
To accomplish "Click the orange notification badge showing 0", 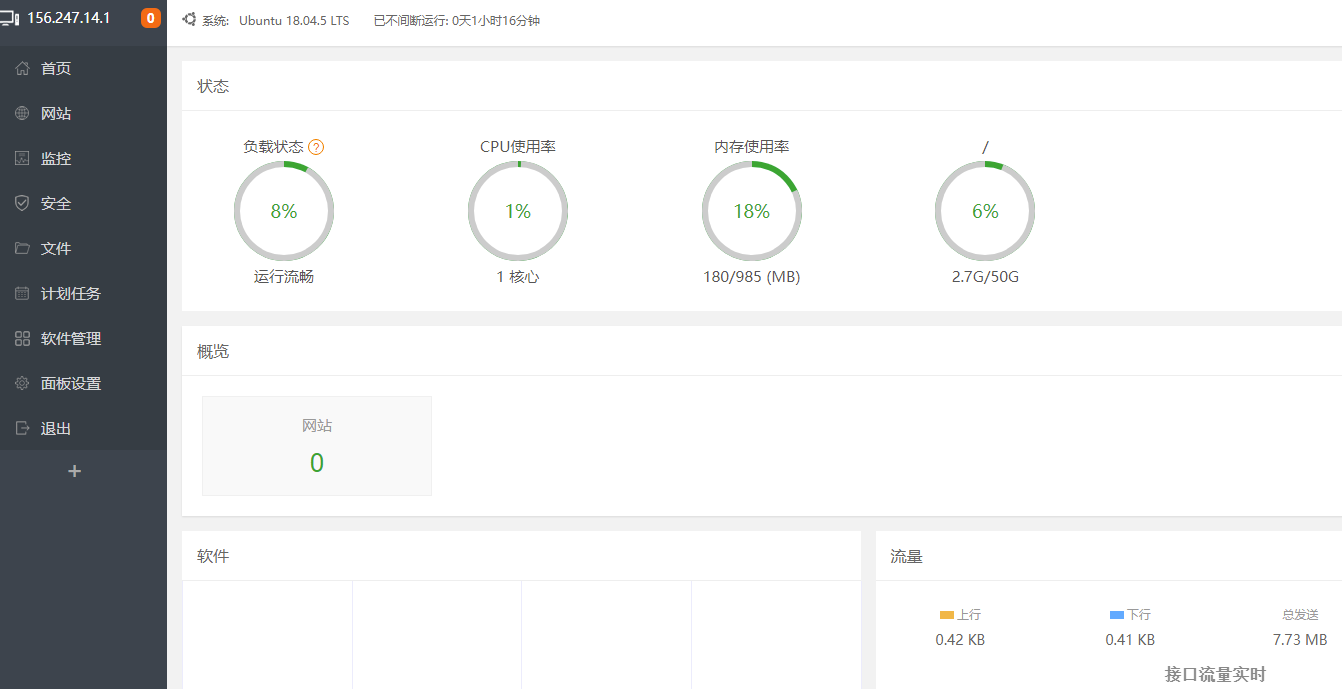I will point(150,17).
